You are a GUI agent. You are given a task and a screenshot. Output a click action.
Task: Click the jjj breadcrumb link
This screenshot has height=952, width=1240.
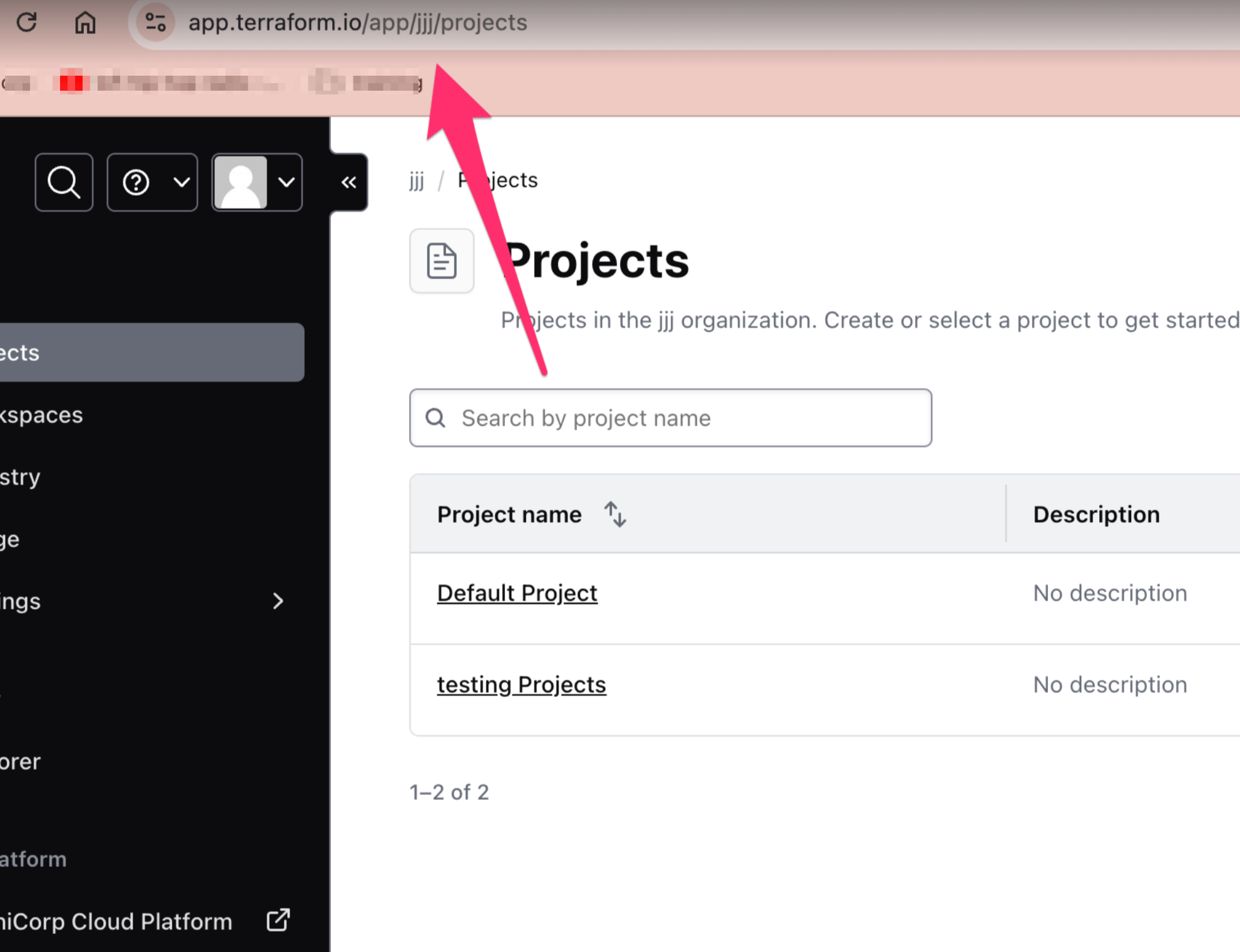click(x=417, y=180)
